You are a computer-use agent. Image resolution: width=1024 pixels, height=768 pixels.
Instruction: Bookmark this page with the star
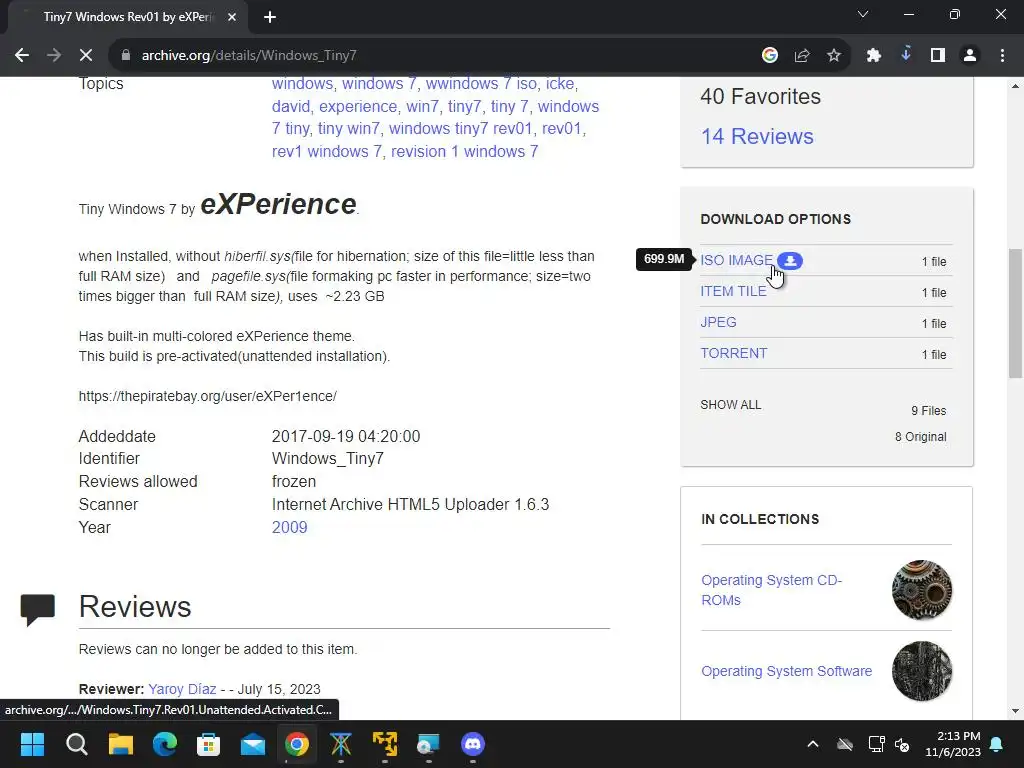(x=834, y=56)
